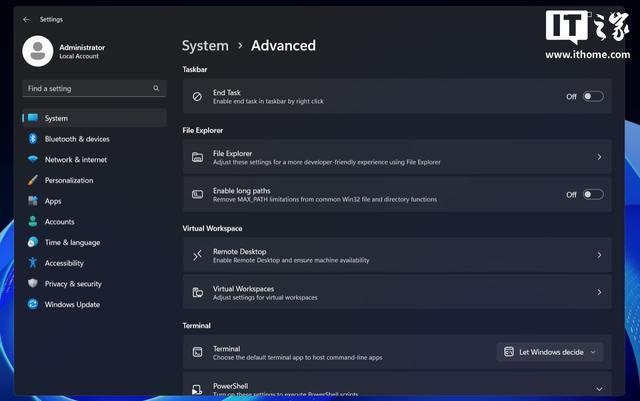Enable the long paths toggle

(593, 195)
